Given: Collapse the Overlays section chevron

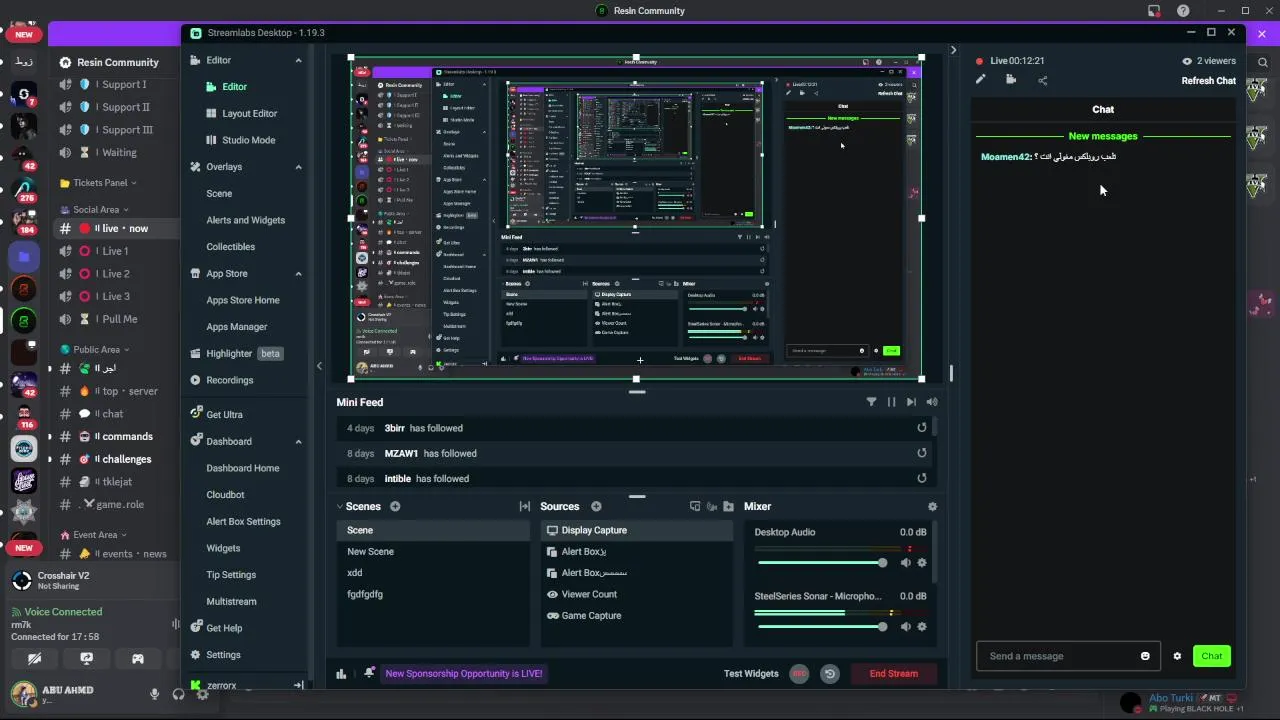Looking at the screenshot, I should point(298,167).
